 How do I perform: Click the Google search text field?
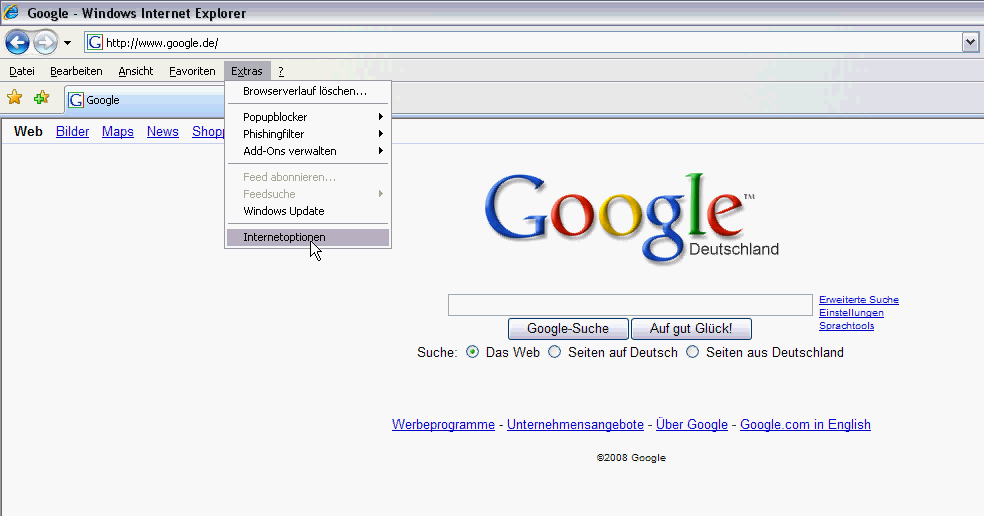(x=630, y=305)
